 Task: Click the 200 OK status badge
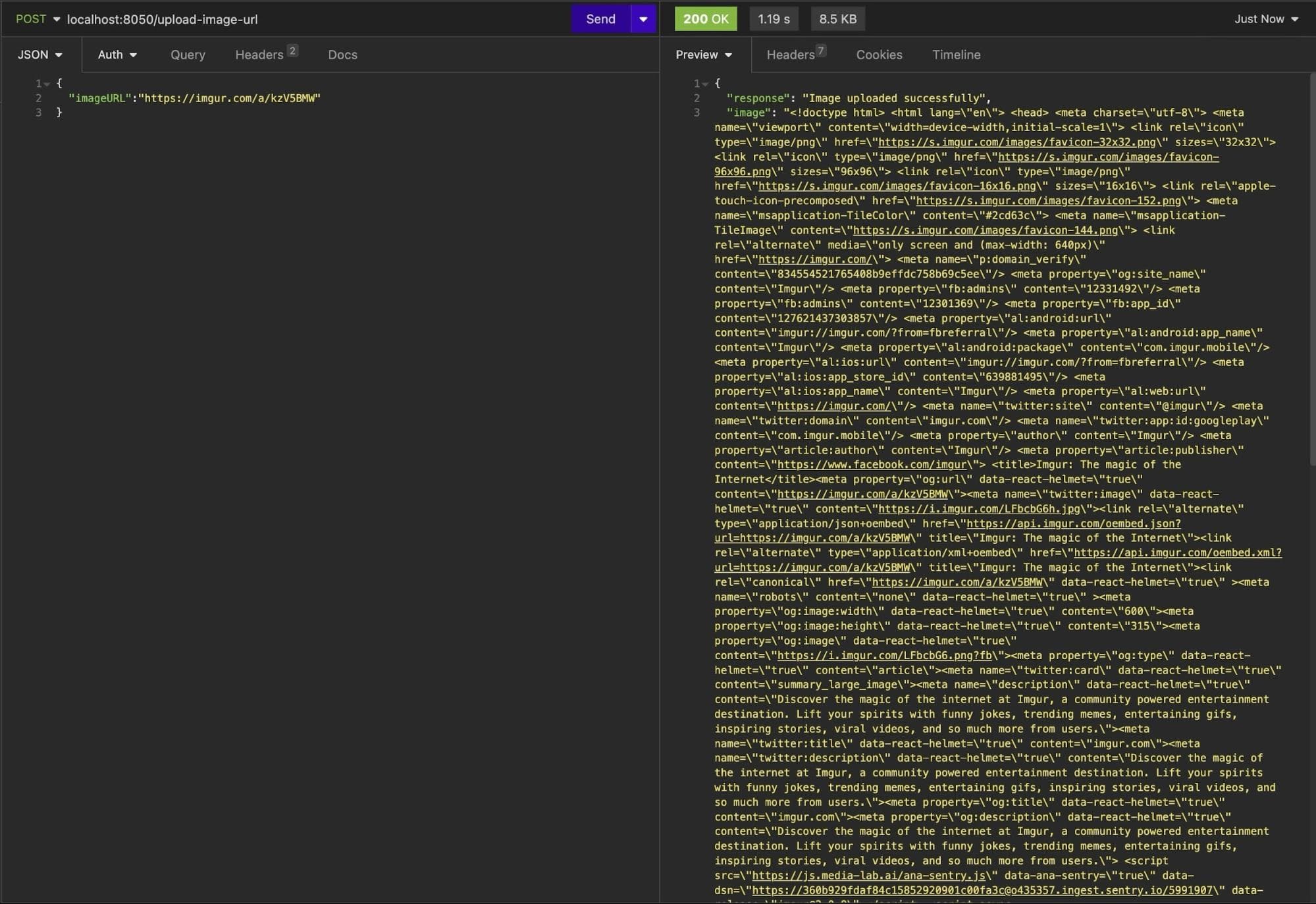click(705, 19)
